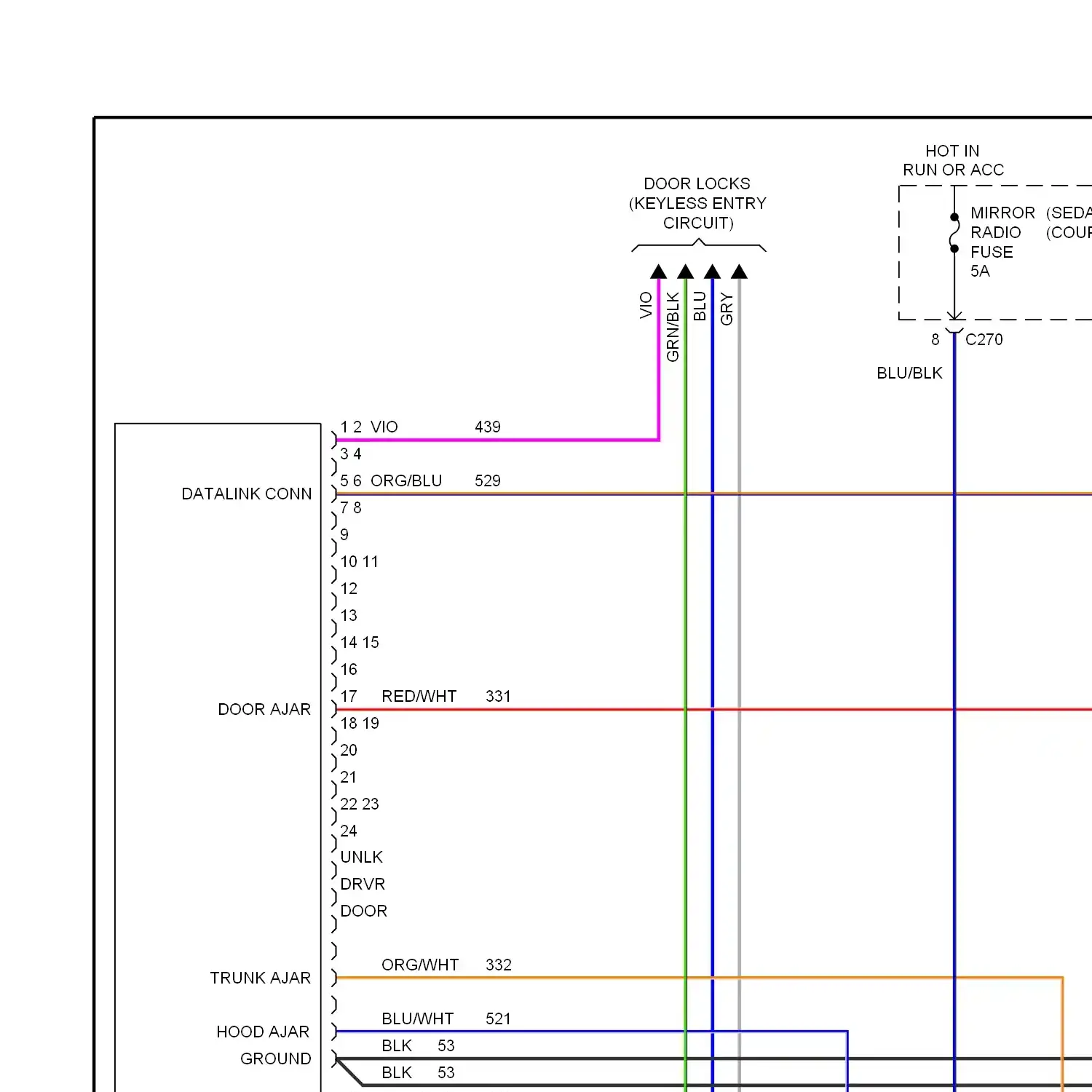Click the fuse symbol in the dashed box
This screenshot has width=1092, height=1092.
click(x=954, y=233)
